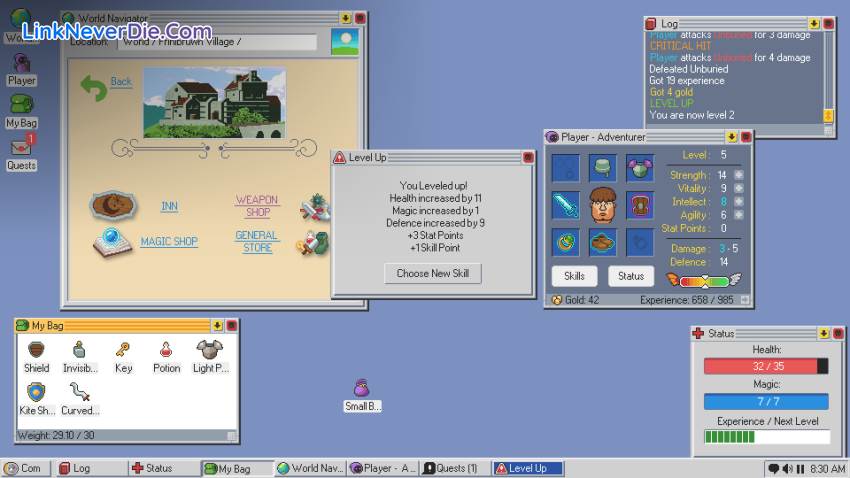Select the Invisibility potion in My Bag
Screen dimensions: 850x478
[x=80, y=357]
